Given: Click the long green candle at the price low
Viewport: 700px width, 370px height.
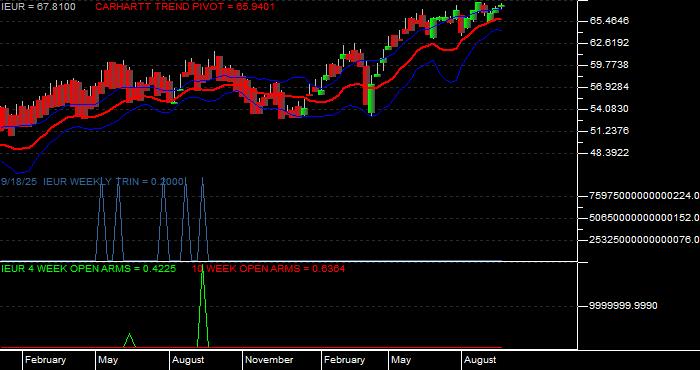Looking at the screenshot, I should (x=371, y=99).
